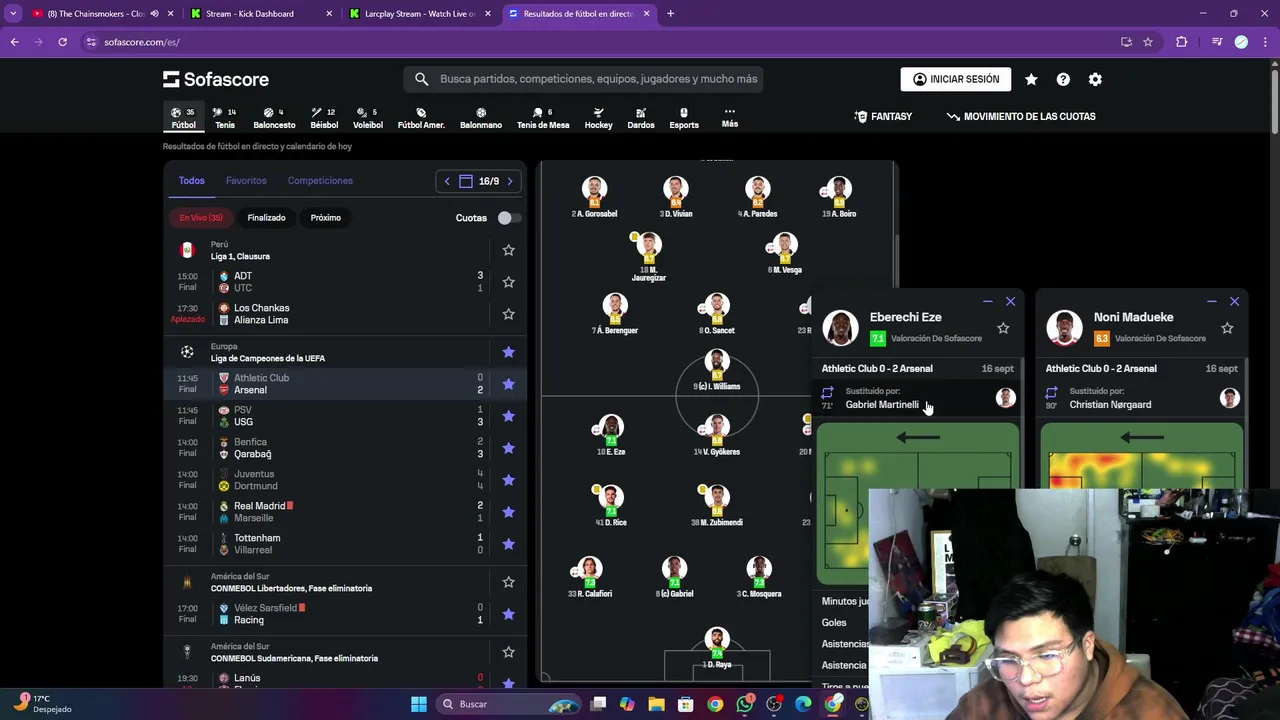The height and width of the screenshot is (720, 1280).
Task: Open the Dardos sport category
Action: pos(641,118)
